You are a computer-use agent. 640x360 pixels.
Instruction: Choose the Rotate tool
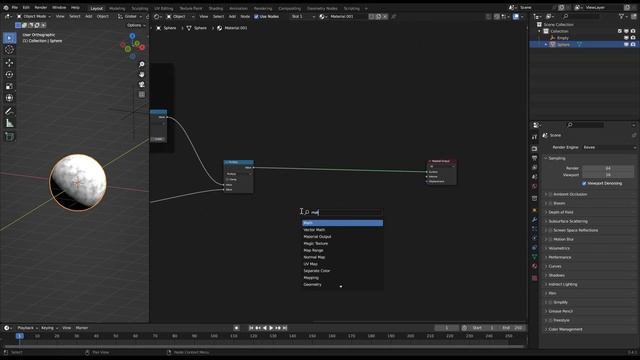tap(9, 75)
